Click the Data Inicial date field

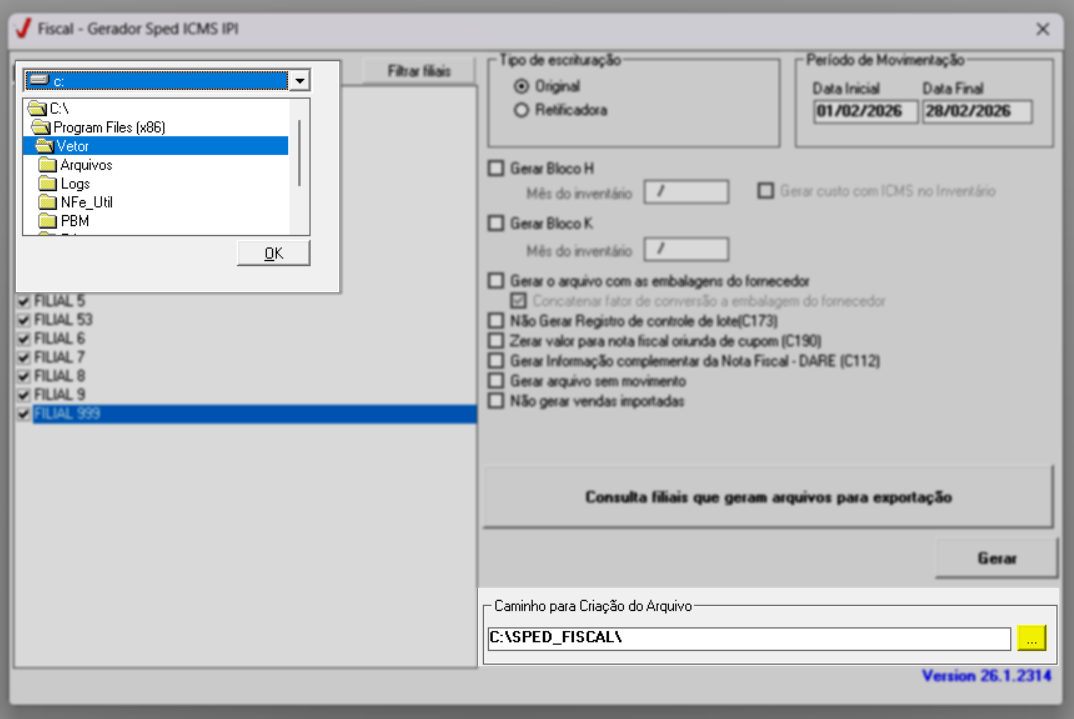pyautogui.click(x=865, y=112)
